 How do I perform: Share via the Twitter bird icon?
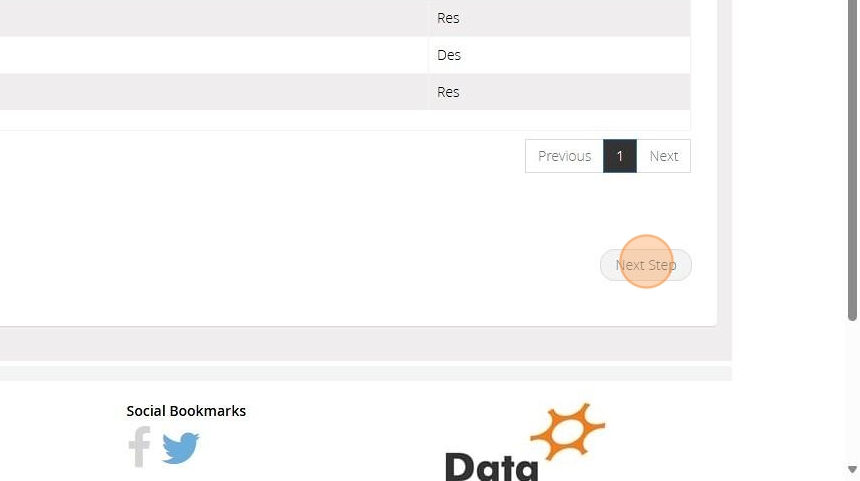[x=181, y=448]
